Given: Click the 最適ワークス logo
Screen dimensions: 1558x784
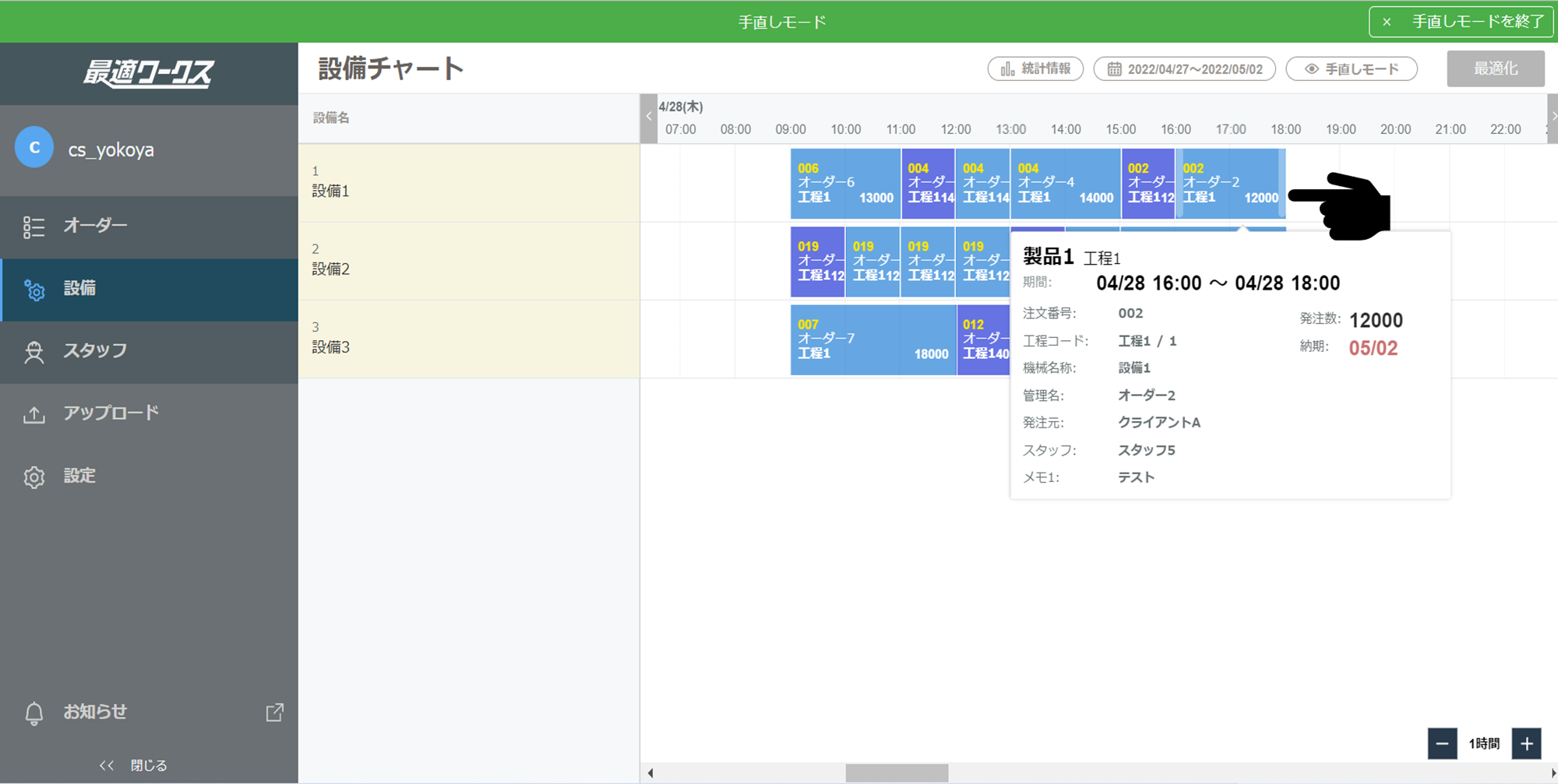Looking at the screenshot, I should pyautogui.click(x=149, y=73).
